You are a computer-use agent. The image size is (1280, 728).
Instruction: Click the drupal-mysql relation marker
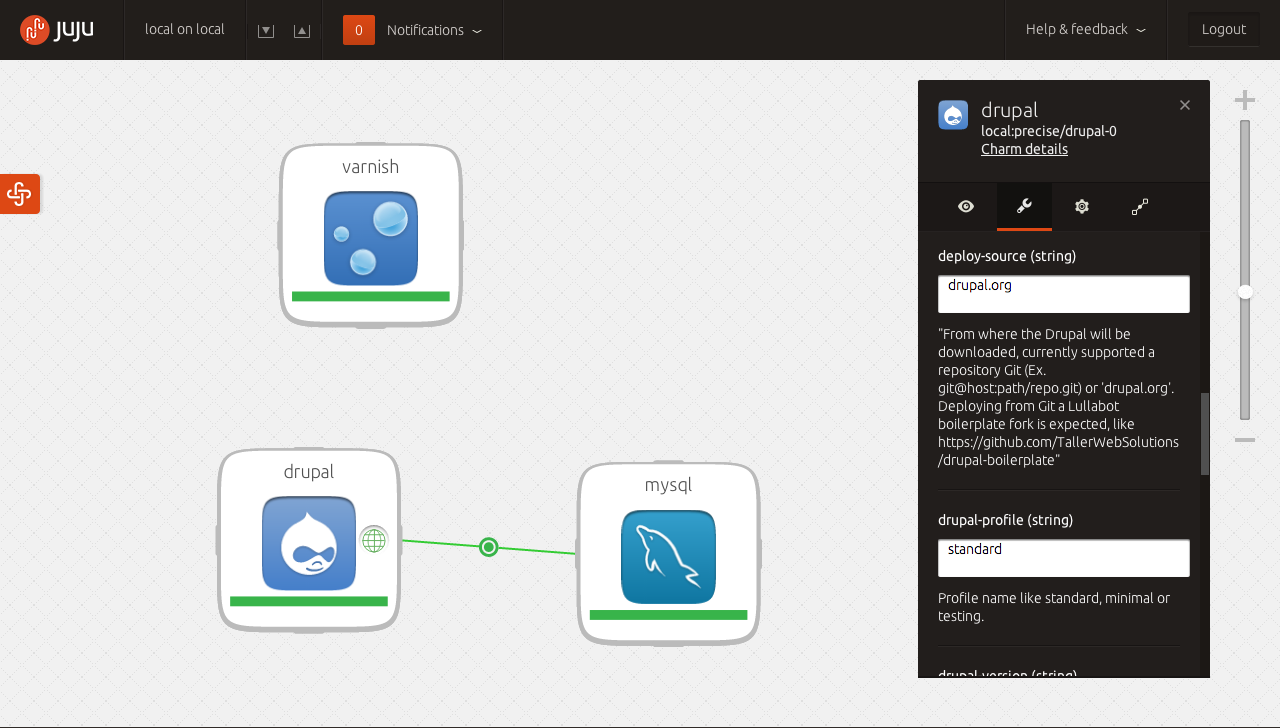[x=488, y=547]
